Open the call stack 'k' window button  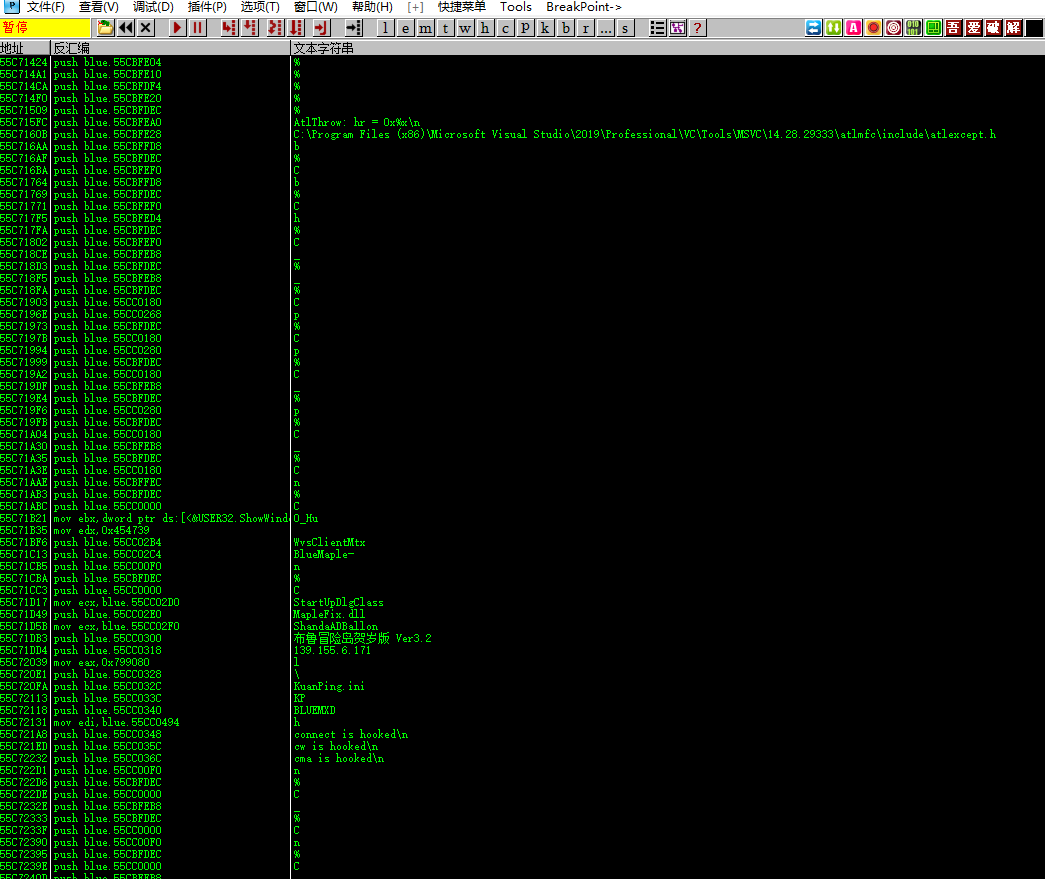pyautogui.click(x=545, y=28)
